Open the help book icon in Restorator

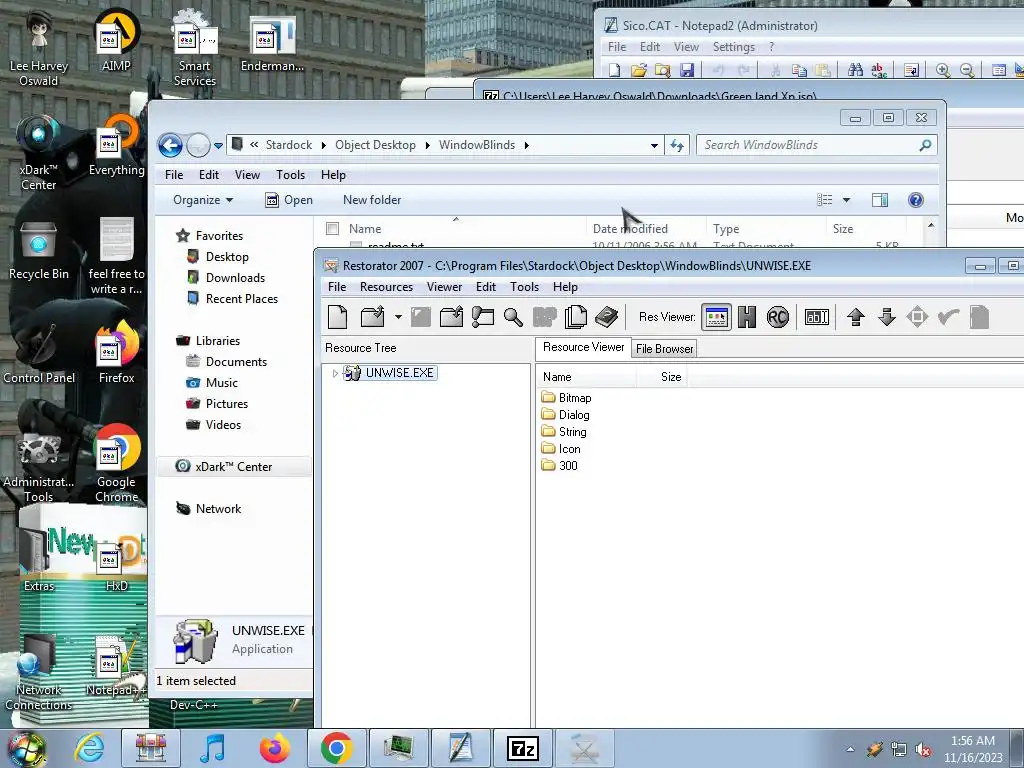pyautogui.click(x=607, y=317)
